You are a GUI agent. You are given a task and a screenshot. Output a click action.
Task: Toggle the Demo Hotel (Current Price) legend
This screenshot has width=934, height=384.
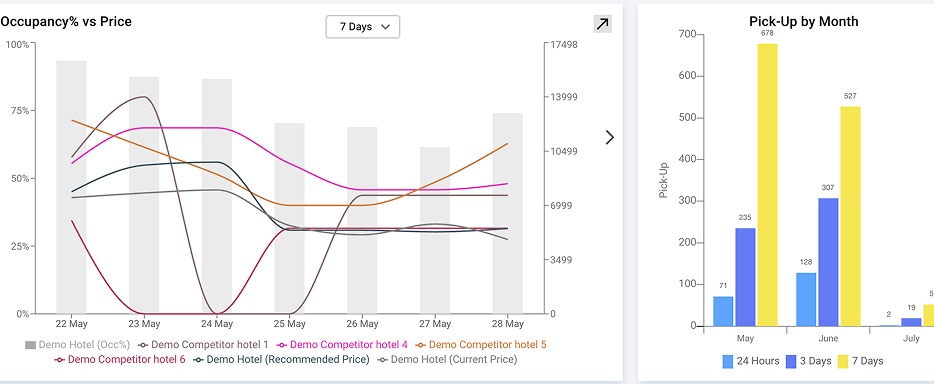[447, 360]
